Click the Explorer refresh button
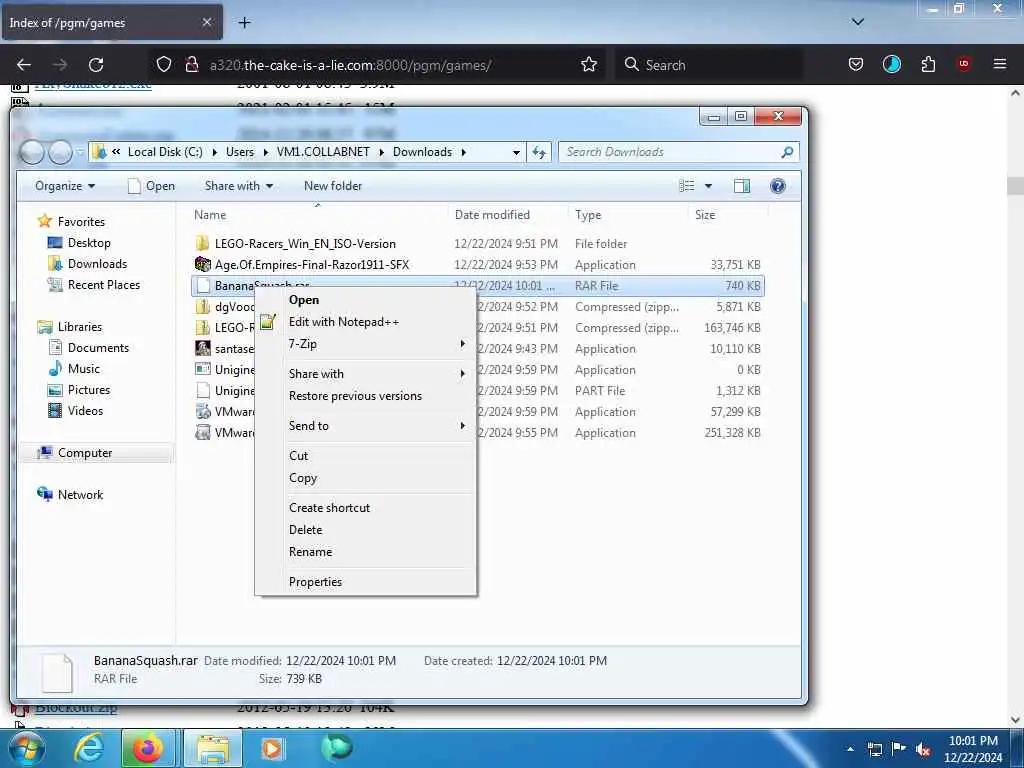 pyautogui.click(x=539, y=152)
